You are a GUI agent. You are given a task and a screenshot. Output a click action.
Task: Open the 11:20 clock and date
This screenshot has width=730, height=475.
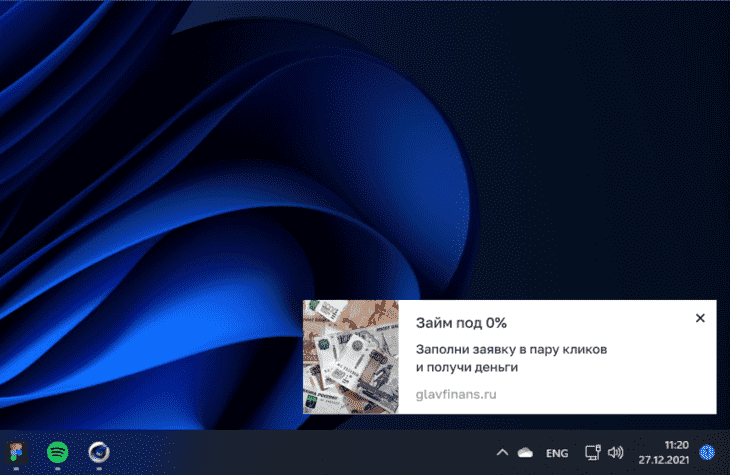click(x=664, y=452)
